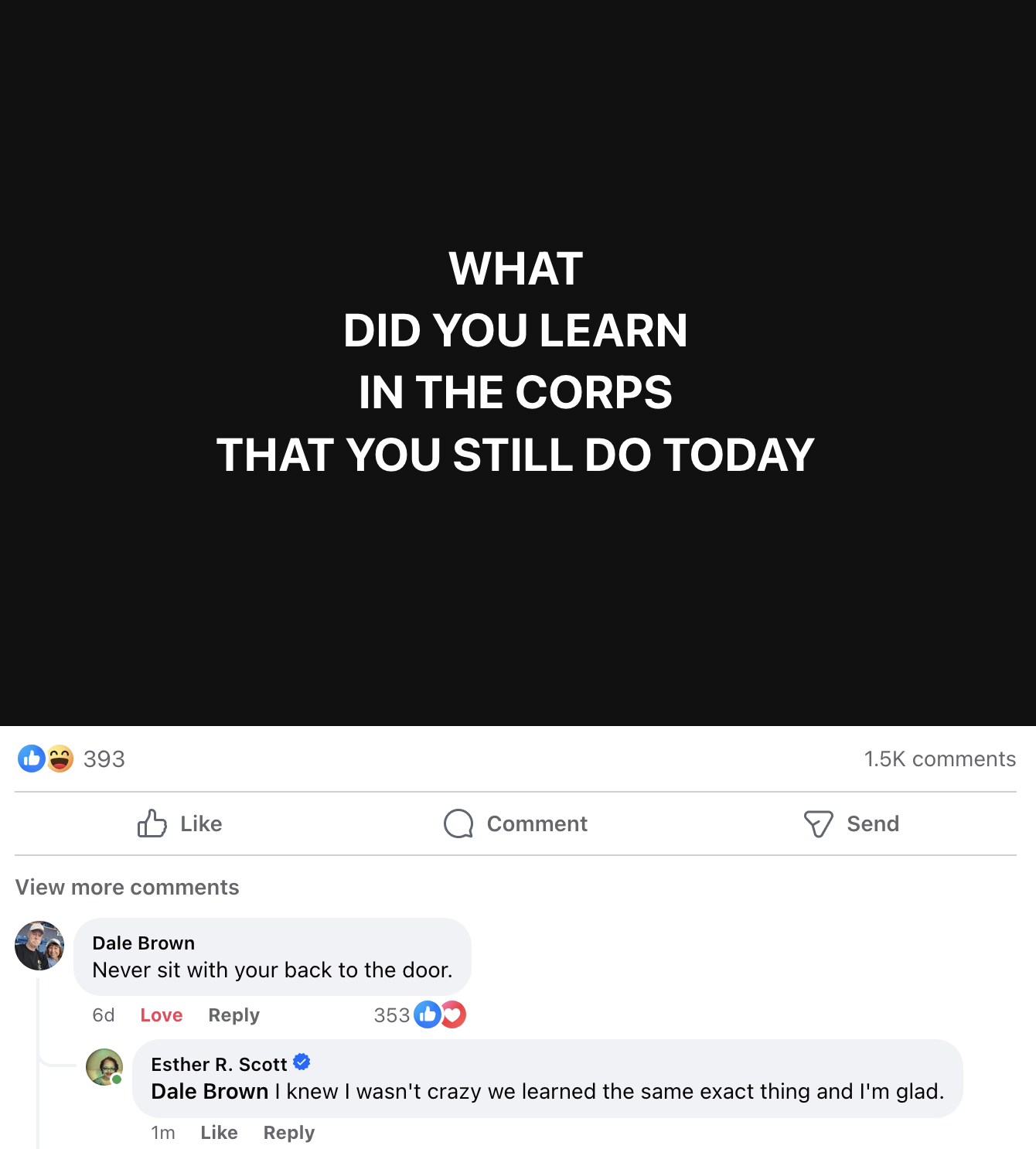Toggle Love reaction on Dale Brown's comment
The width and height of the screenshot is (1036, 1149).
tap(162, 1015)
